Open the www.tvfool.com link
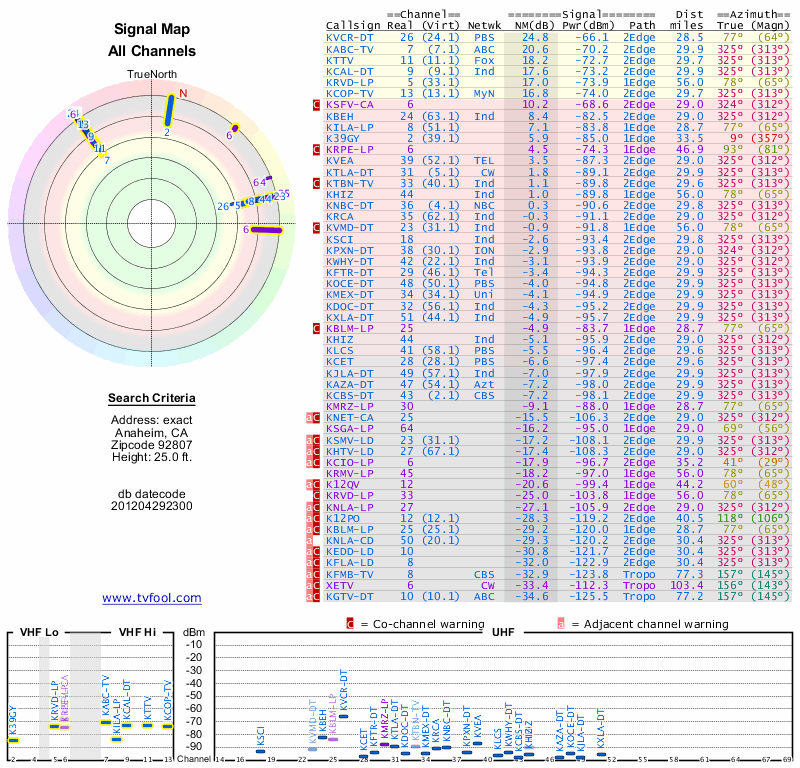This screenshot has width=800, height=768. 152,598
